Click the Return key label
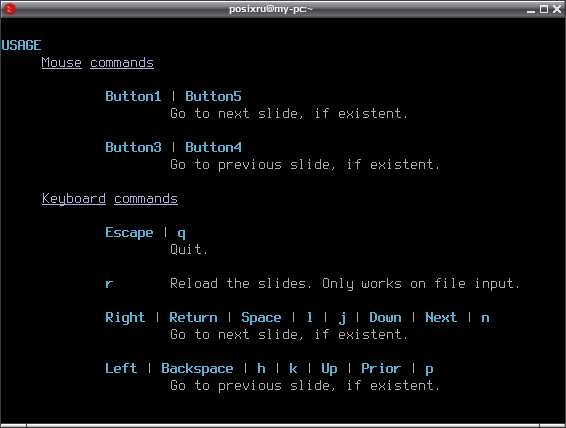This screenshot has width=566, height=428. point(193,318)
